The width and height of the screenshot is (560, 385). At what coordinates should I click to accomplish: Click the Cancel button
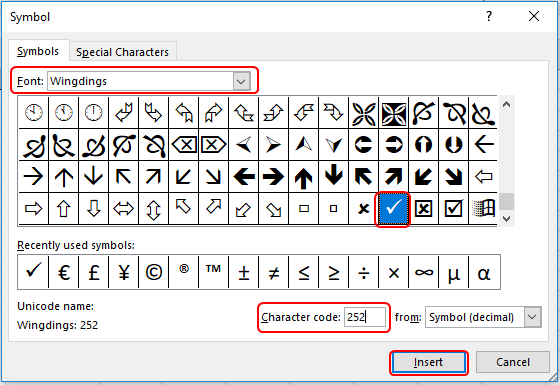pos(512,362)
